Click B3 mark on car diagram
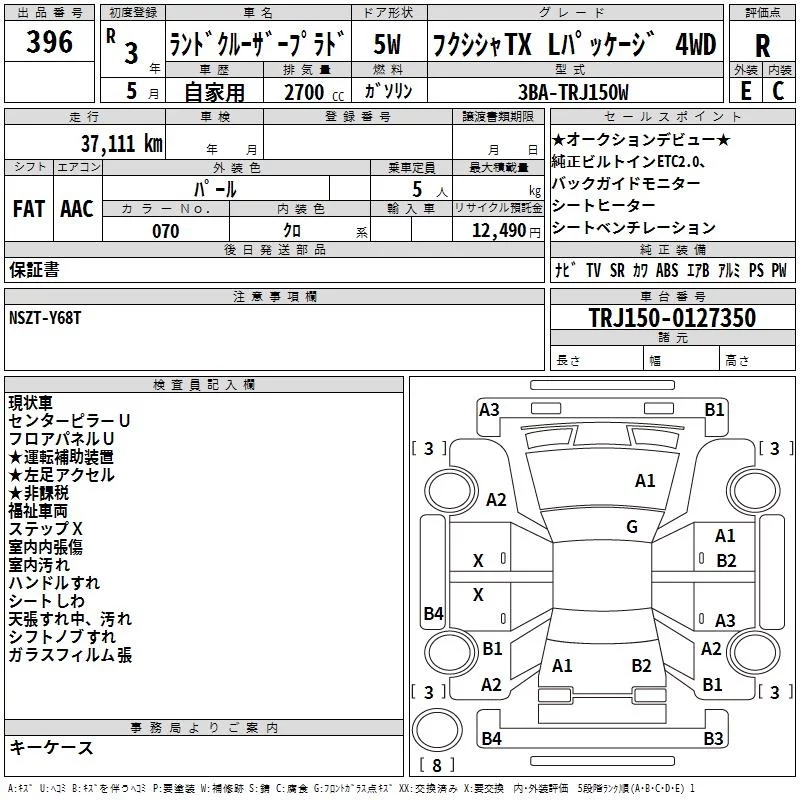The image size is (800, 800). click(713, 738)
